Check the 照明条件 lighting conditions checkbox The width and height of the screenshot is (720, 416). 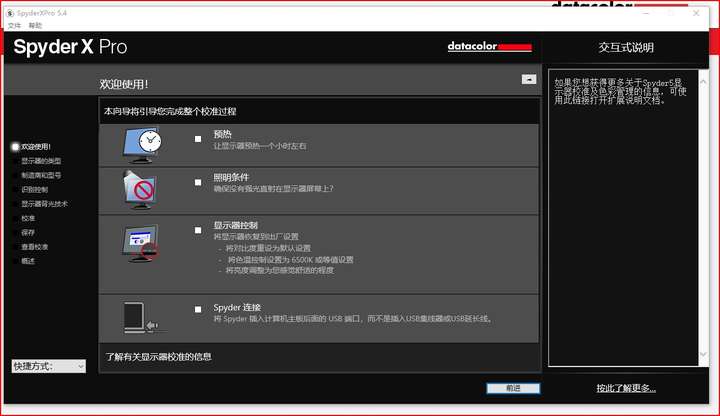click(198, 182)
